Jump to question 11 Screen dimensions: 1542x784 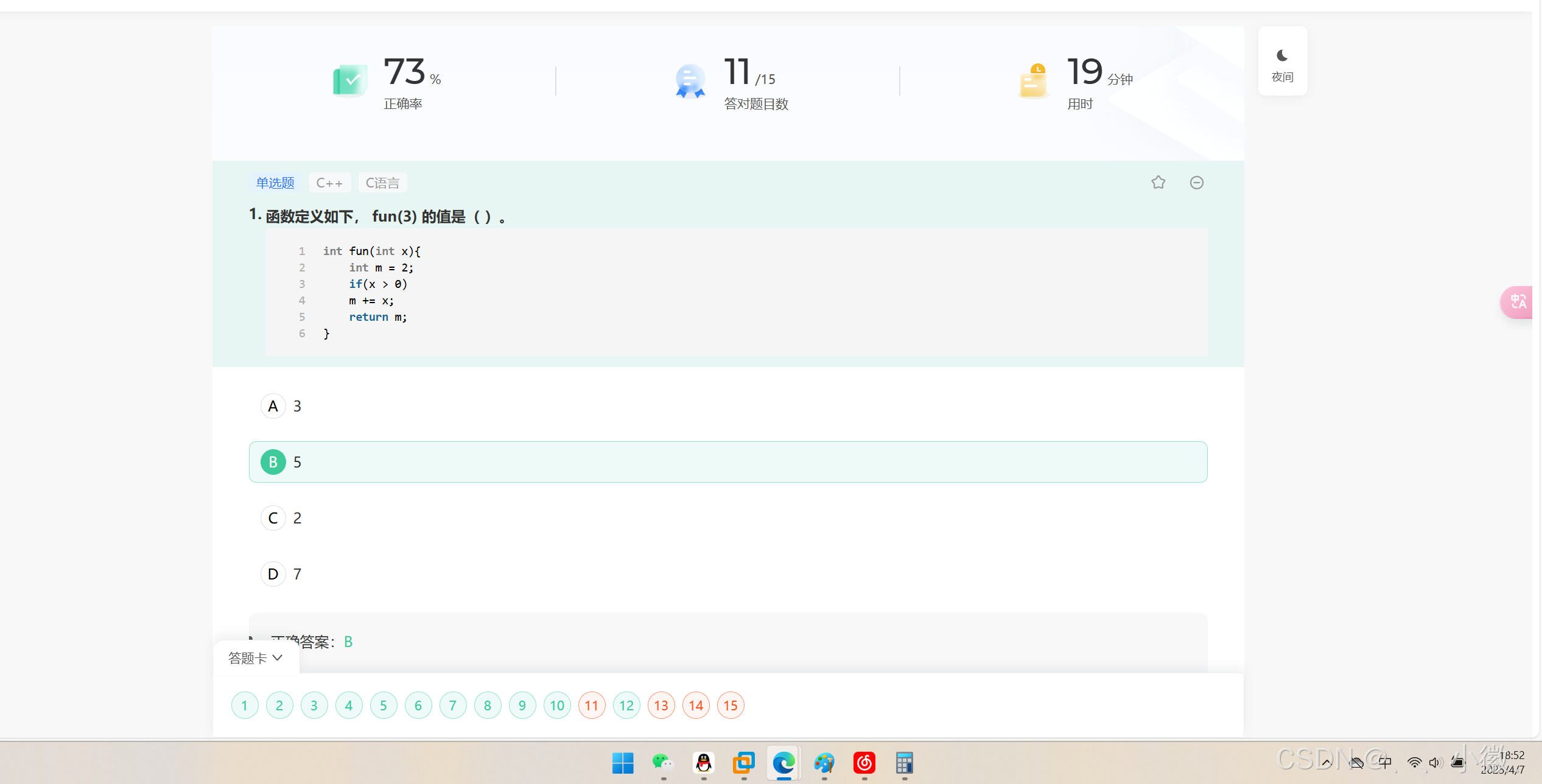(x=591, y=705)
